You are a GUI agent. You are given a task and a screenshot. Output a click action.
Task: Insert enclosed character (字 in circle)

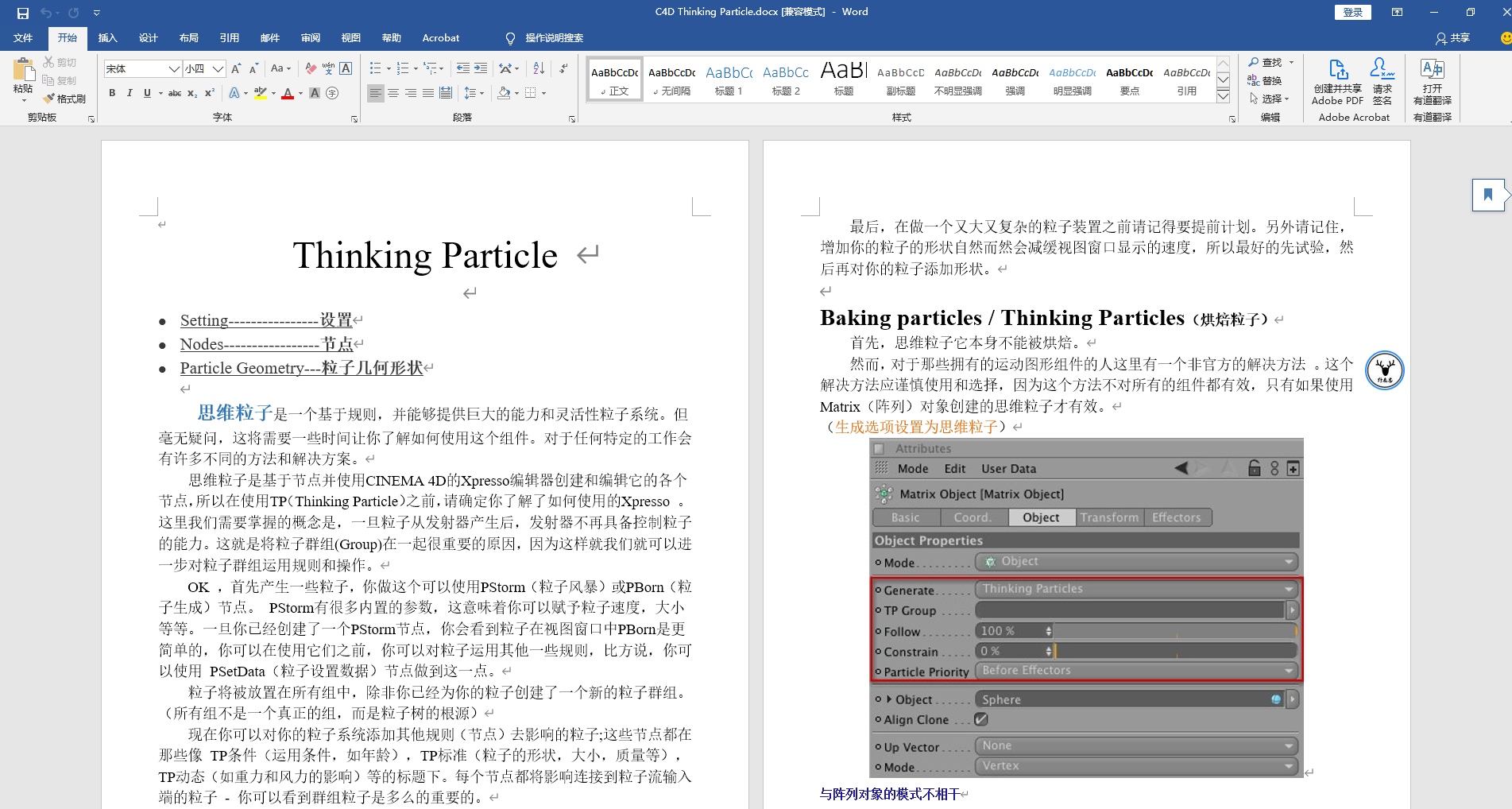click(332, 93)
